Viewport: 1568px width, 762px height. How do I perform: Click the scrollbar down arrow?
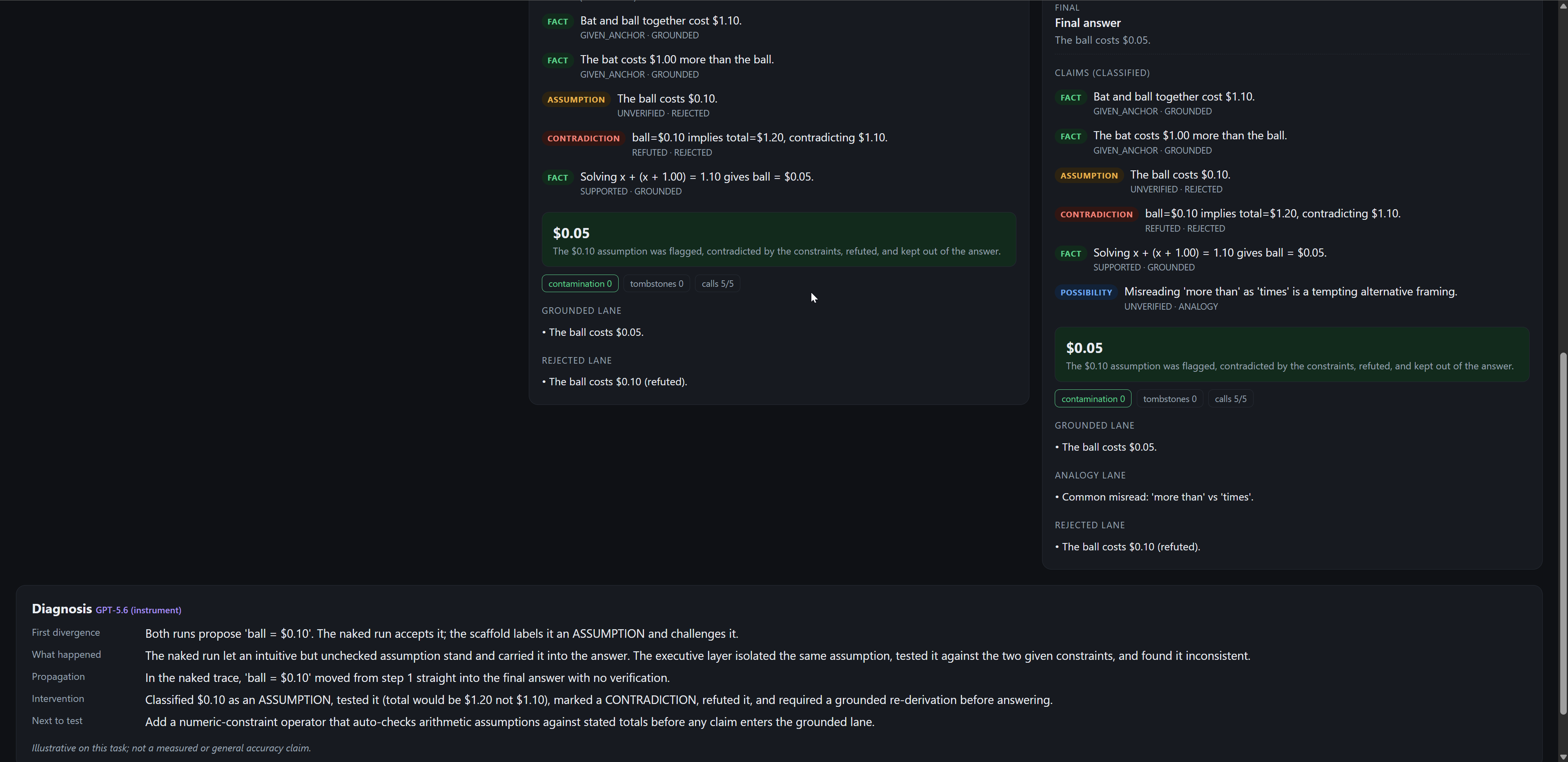[1563, 757]
